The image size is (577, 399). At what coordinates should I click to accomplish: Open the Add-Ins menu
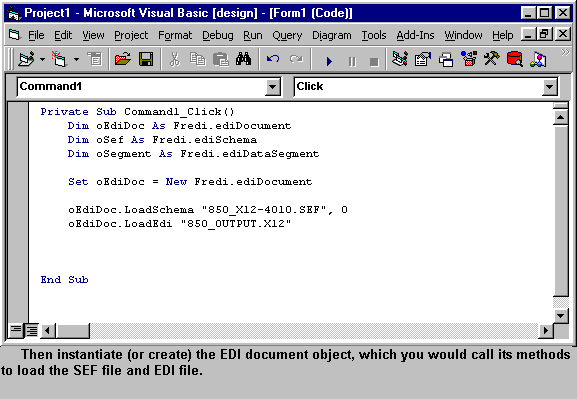(x=415, y=35)
